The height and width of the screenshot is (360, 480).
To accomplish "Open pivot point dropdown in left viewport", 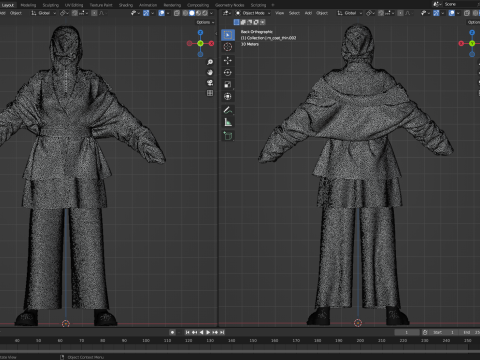I will pos(64,13).
